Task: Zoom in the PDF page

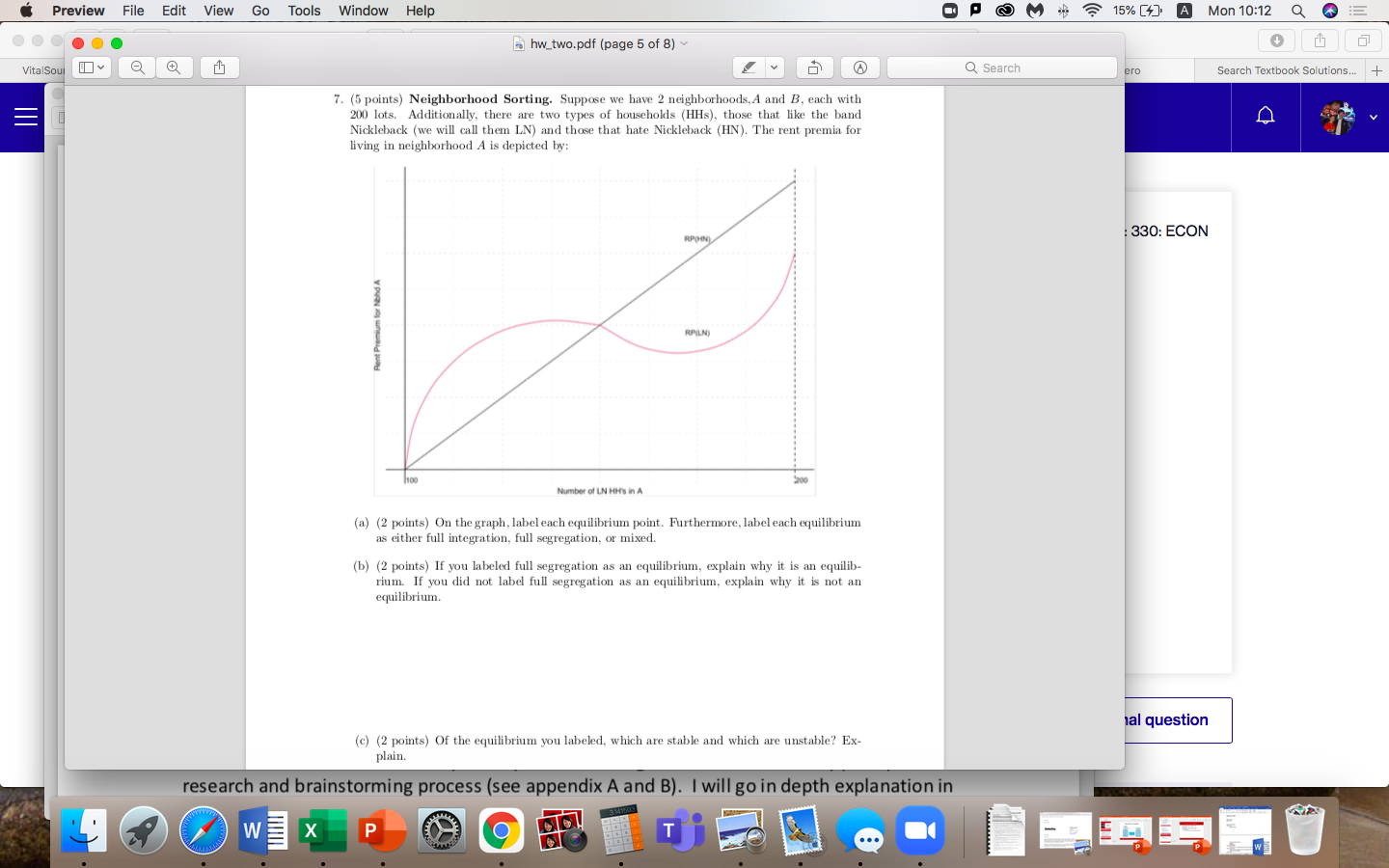Action: (174, 68)
